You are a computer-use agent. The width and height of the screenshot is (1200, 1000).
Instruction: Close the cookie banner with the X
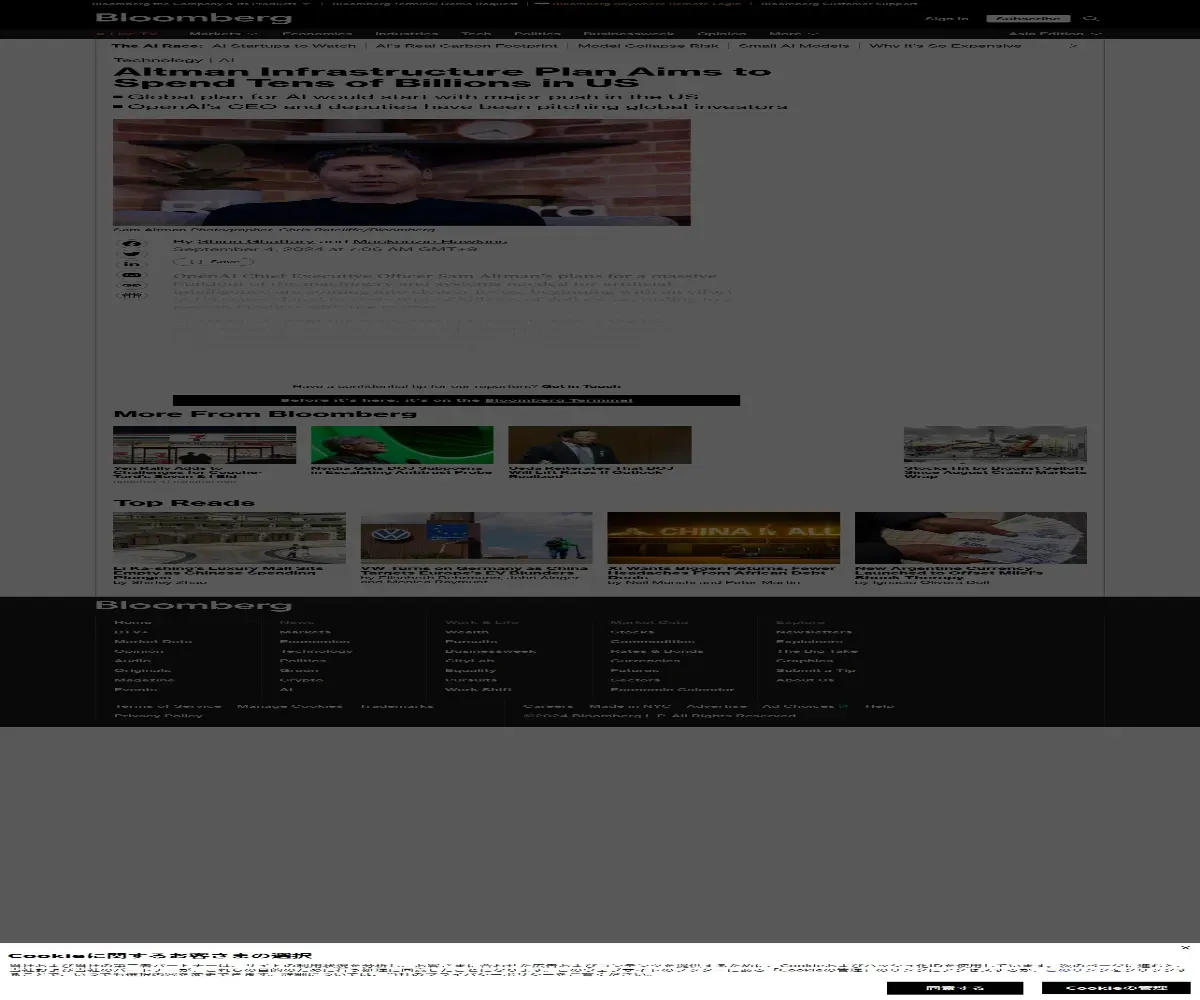[1185, 947]
